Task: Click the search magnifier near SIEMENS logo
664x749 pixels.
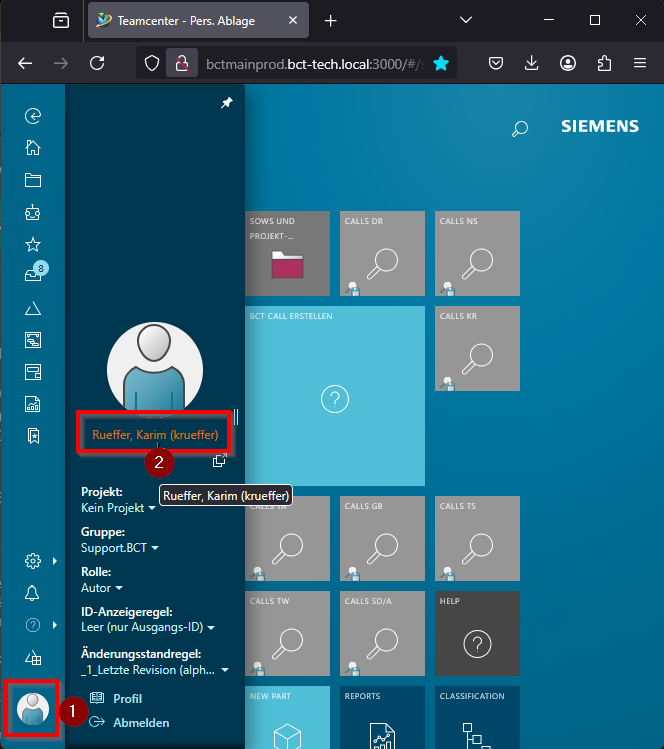Action: pyautogui.click(x=520, y=128)
